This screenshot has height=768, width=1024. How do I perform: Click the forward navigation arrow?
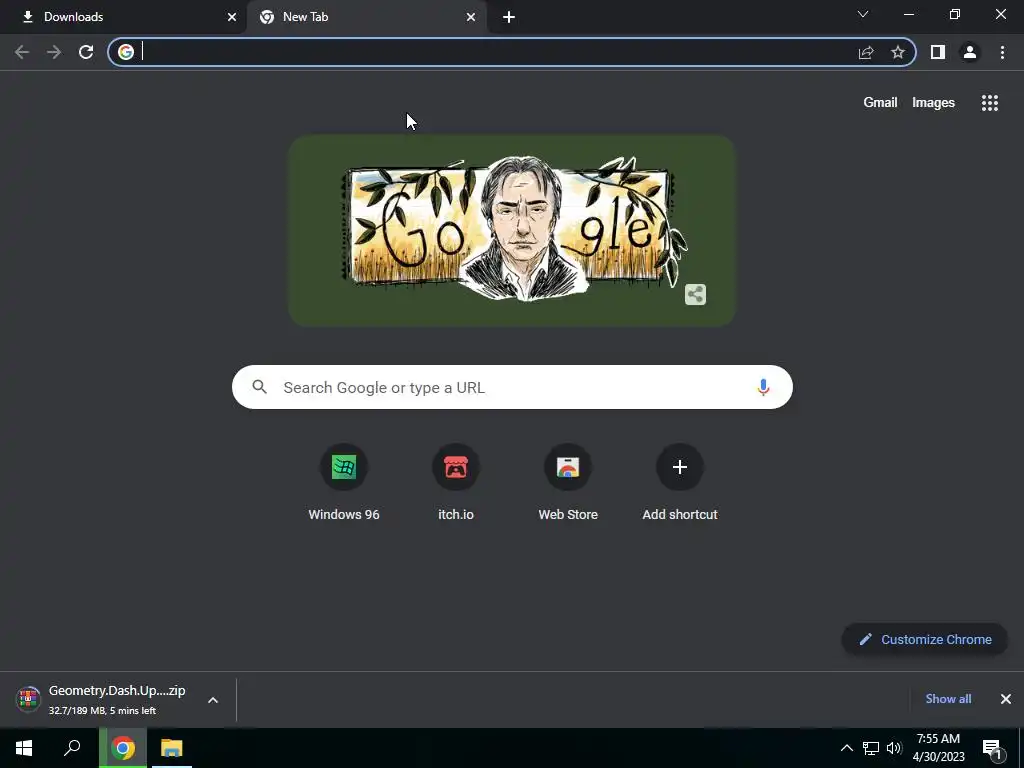pos(54,52)
